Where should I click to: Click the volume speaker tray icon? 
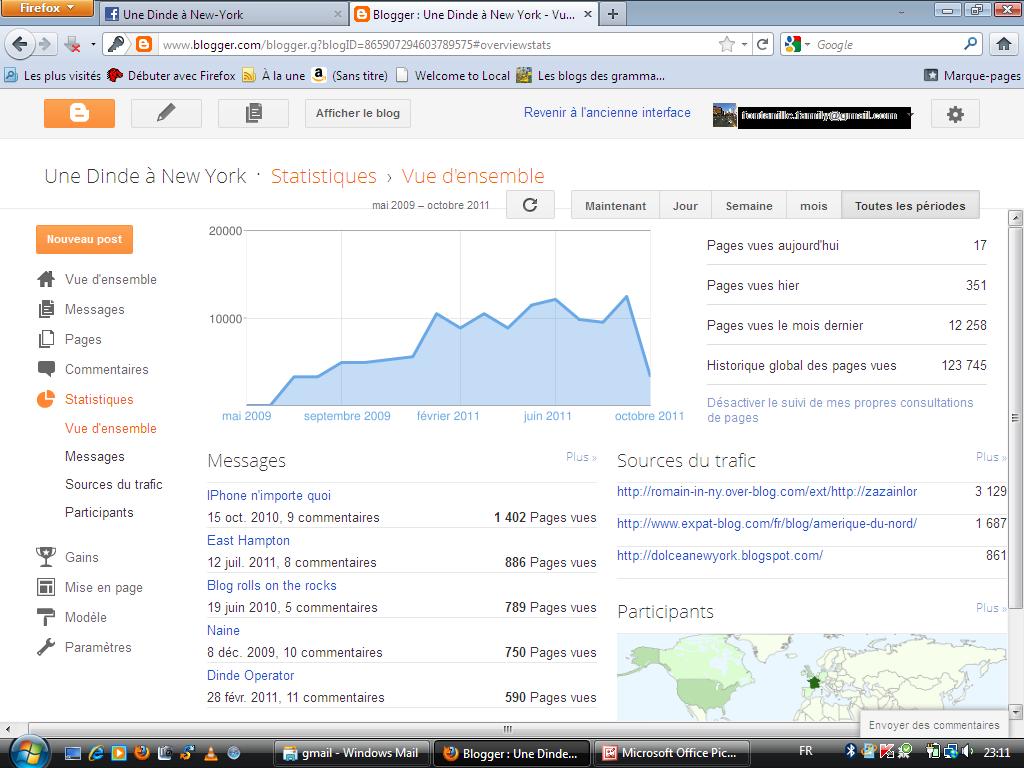point(968,752)
